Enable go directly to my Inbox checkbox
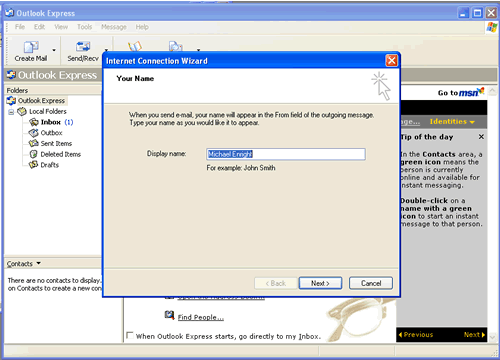The height and width of the screenshot is (360, 500). tap(130, 335)
